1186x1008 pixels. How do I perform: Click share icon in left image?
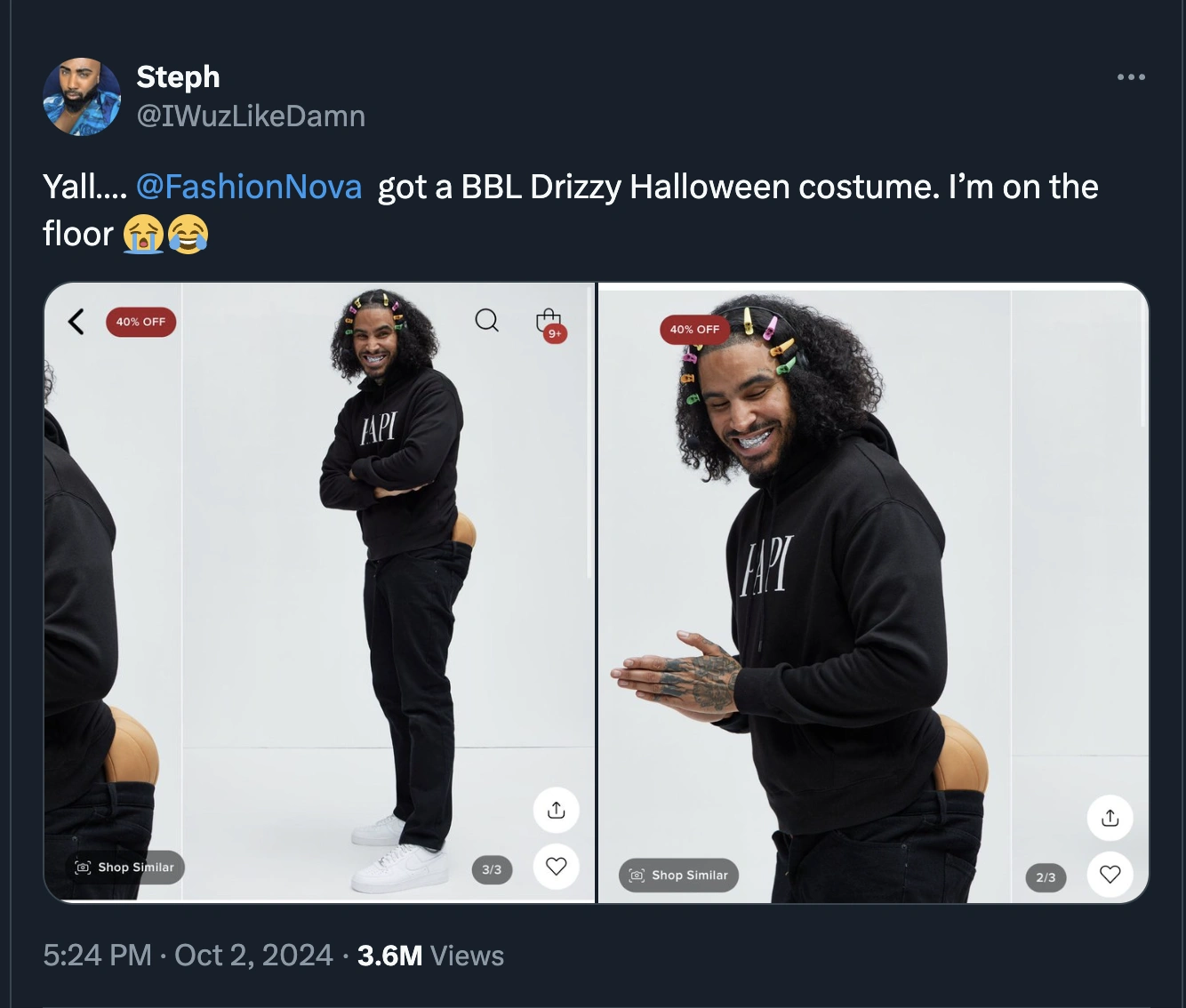coord(557,810)
